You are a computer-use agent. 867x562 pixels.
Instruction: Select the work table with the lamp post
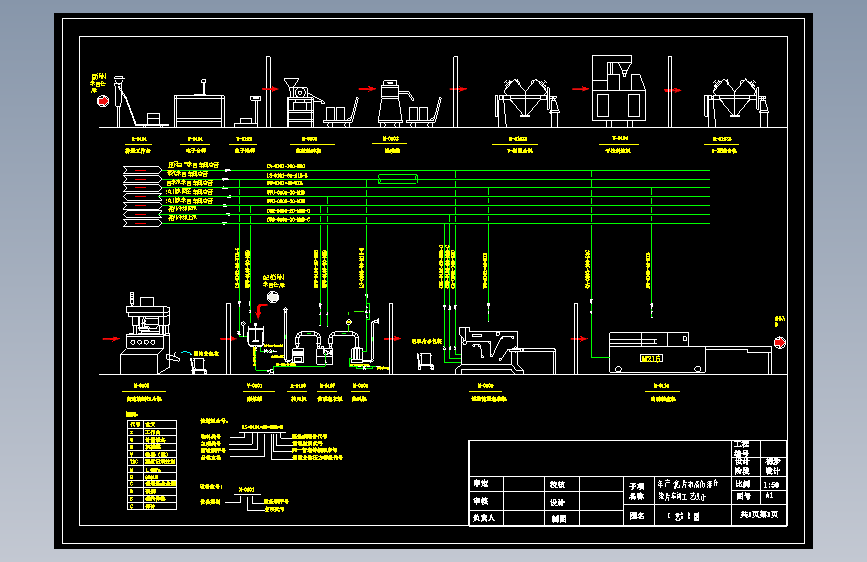point(200,104)
